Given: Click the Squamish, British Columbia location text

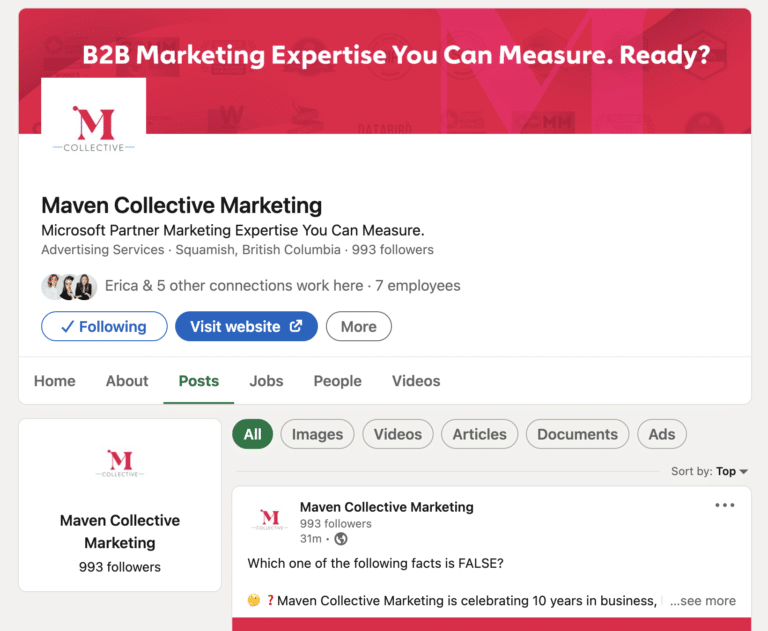Looking at the screenshot, I should pyautogui.click(x=258, y=250).
